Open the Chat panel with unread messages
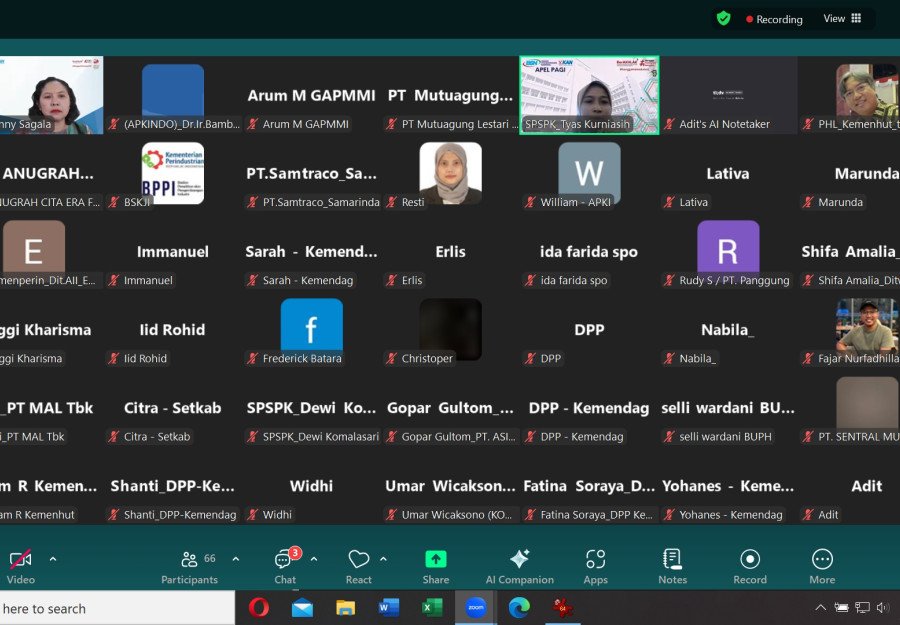The height and width of the screenshot is (625, 900). 285,566
